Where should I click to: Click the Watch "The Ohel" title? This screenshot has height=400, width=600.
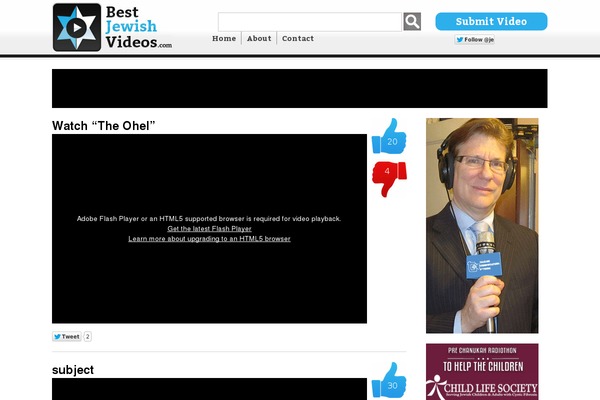pos(104,126)
